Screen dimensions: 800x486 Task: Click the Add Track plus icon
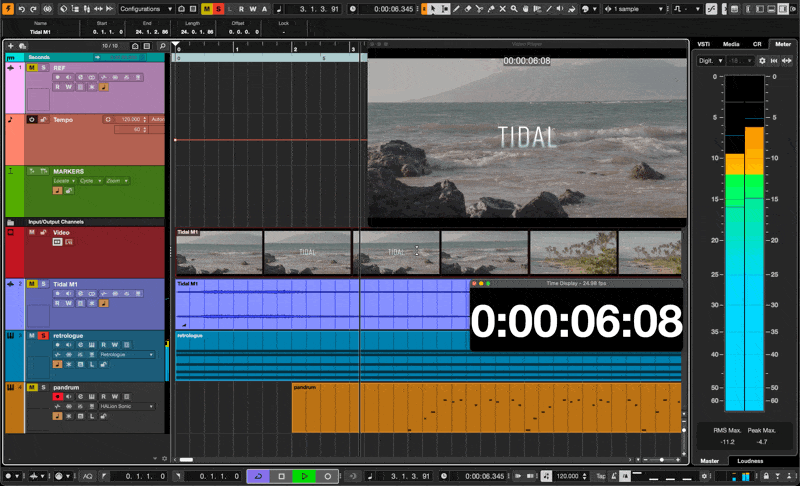(10, 46)
